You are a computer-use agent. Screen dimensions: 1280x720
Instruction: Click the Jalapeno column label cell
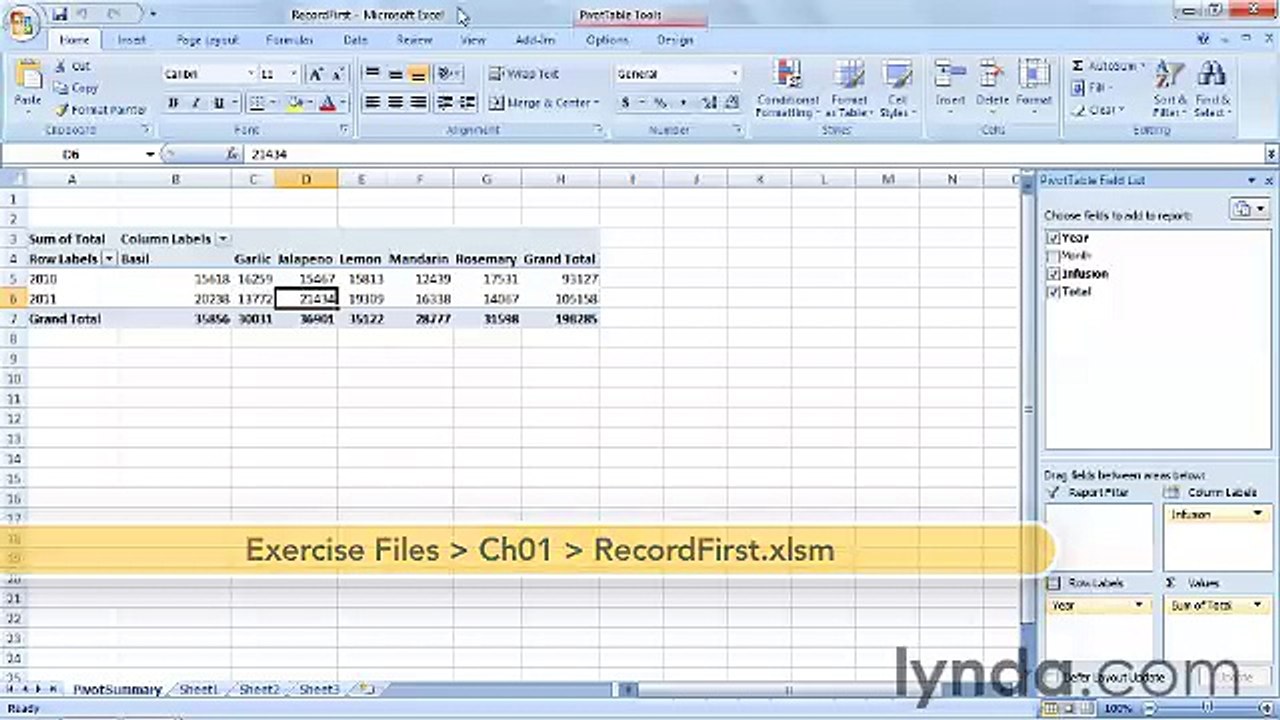pos(306,259)
